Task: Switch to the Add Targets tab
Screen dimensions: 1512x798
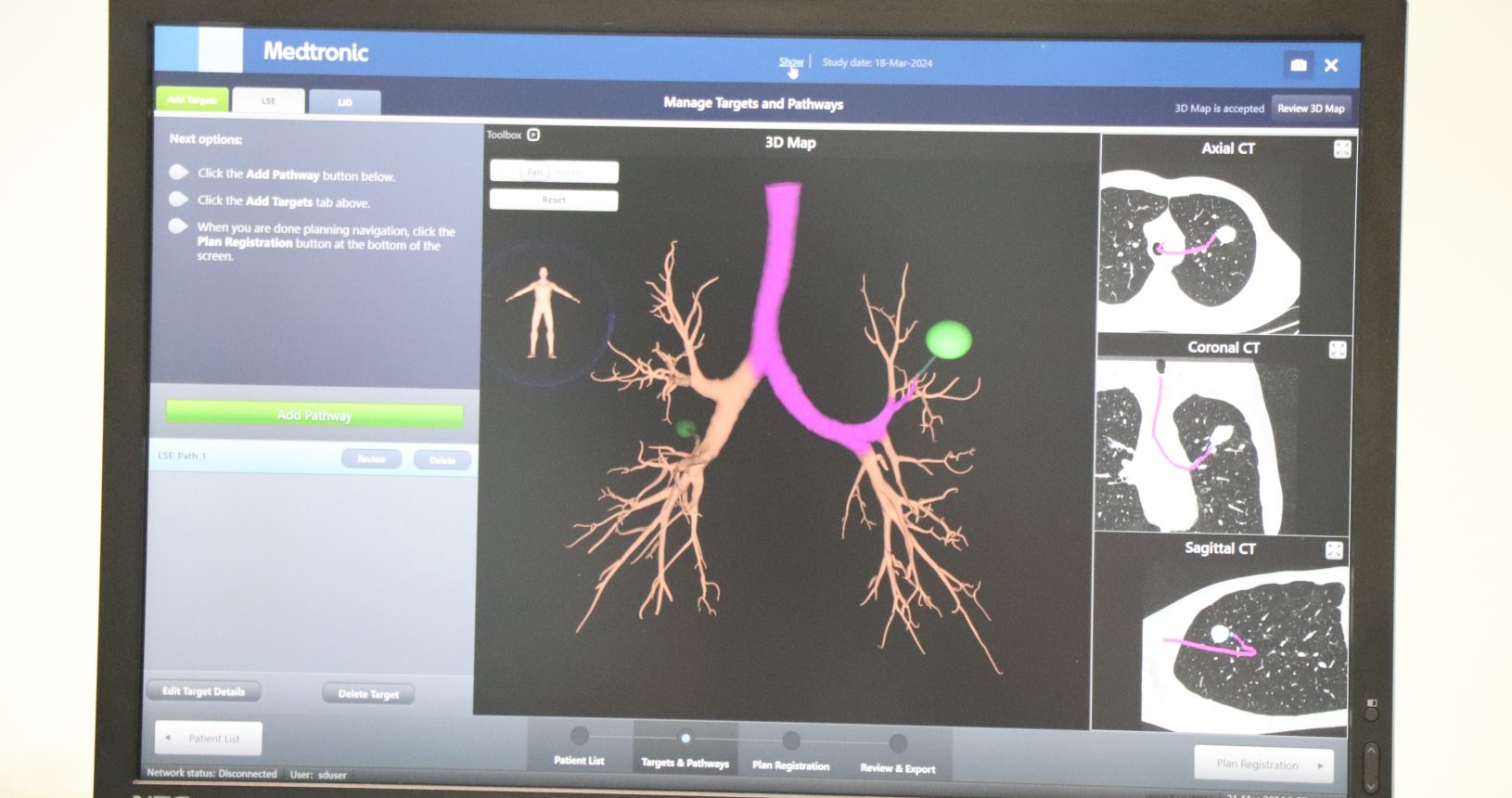Action: (x=192, y=100)
